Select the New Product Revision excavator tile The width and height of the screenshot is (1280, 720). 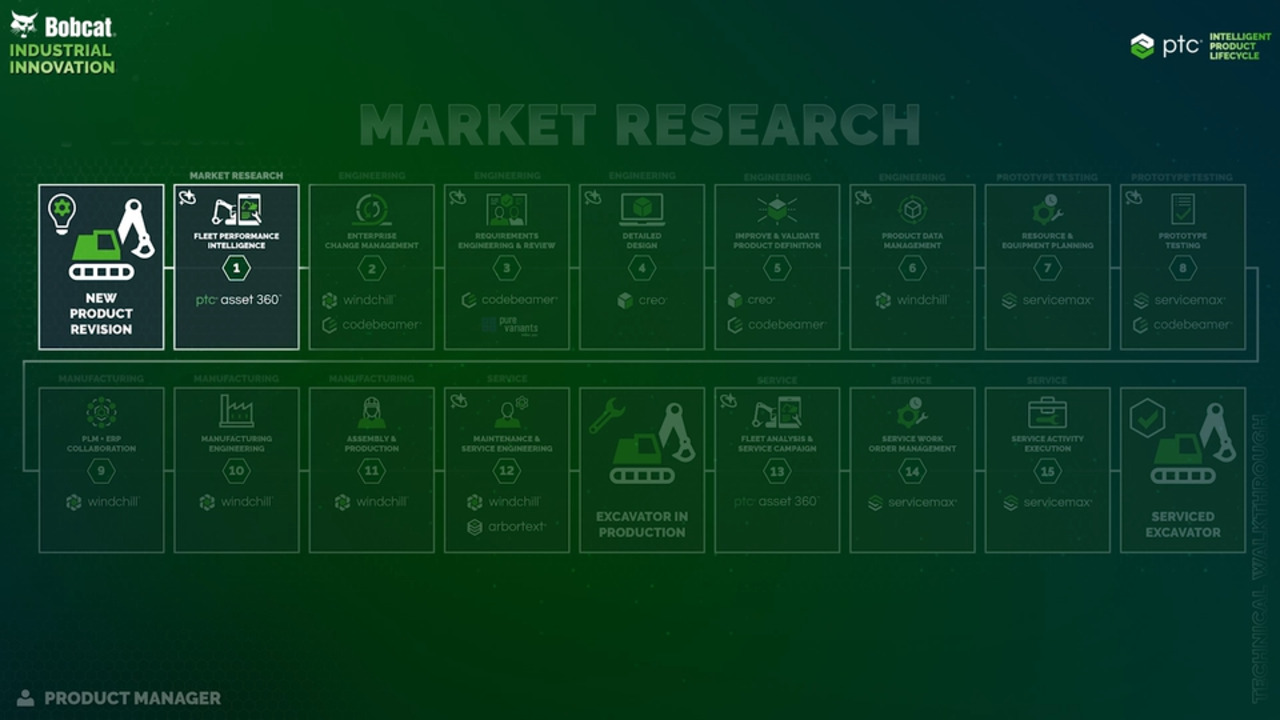[x=101, y=267]
